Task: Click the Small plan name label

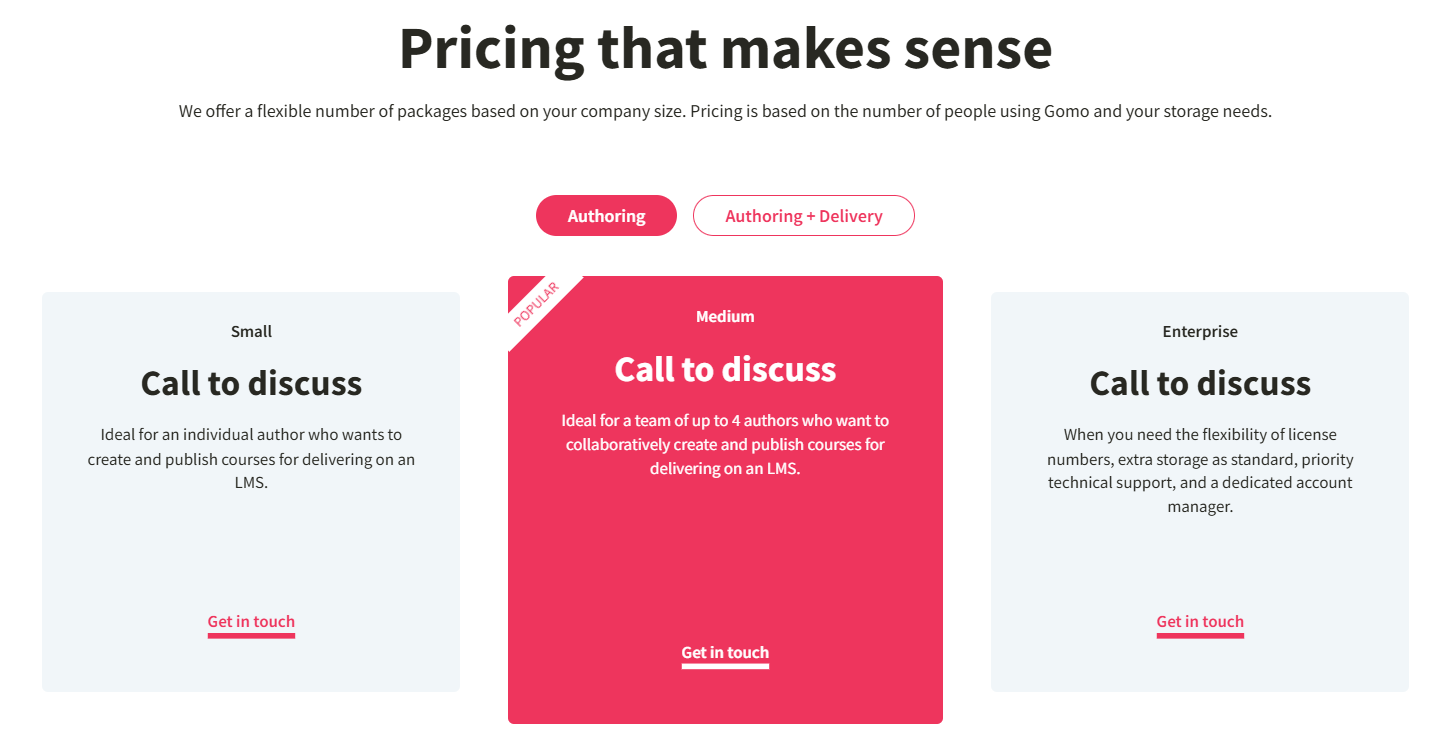Action: (251, 331)
